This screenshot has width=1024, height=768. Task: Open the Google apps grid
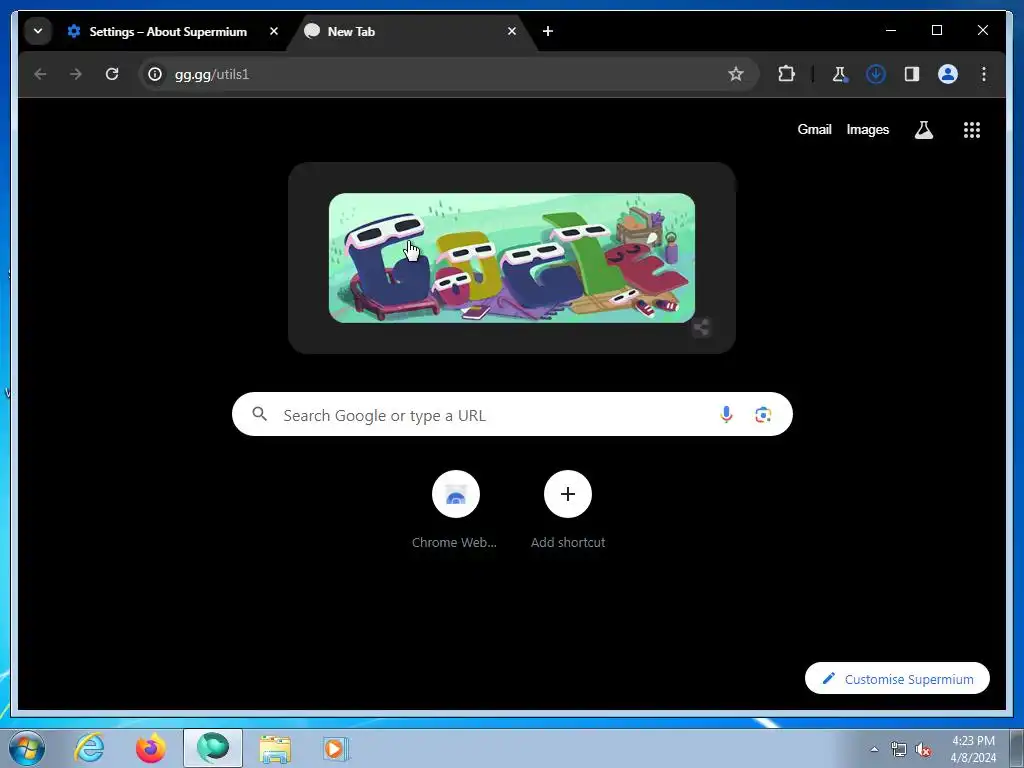[x=972, y=130]
